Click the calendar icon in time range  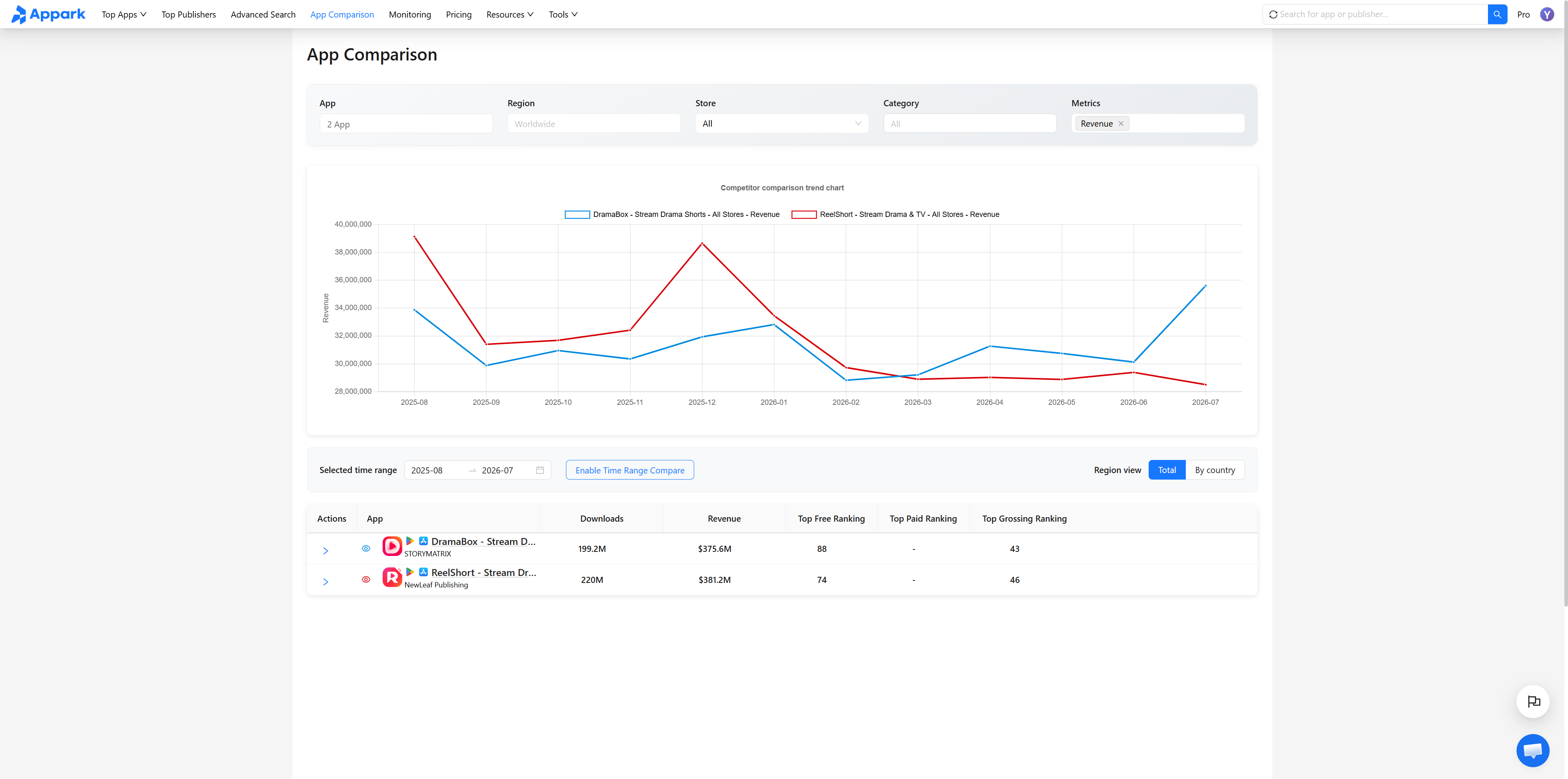[540, 470]
